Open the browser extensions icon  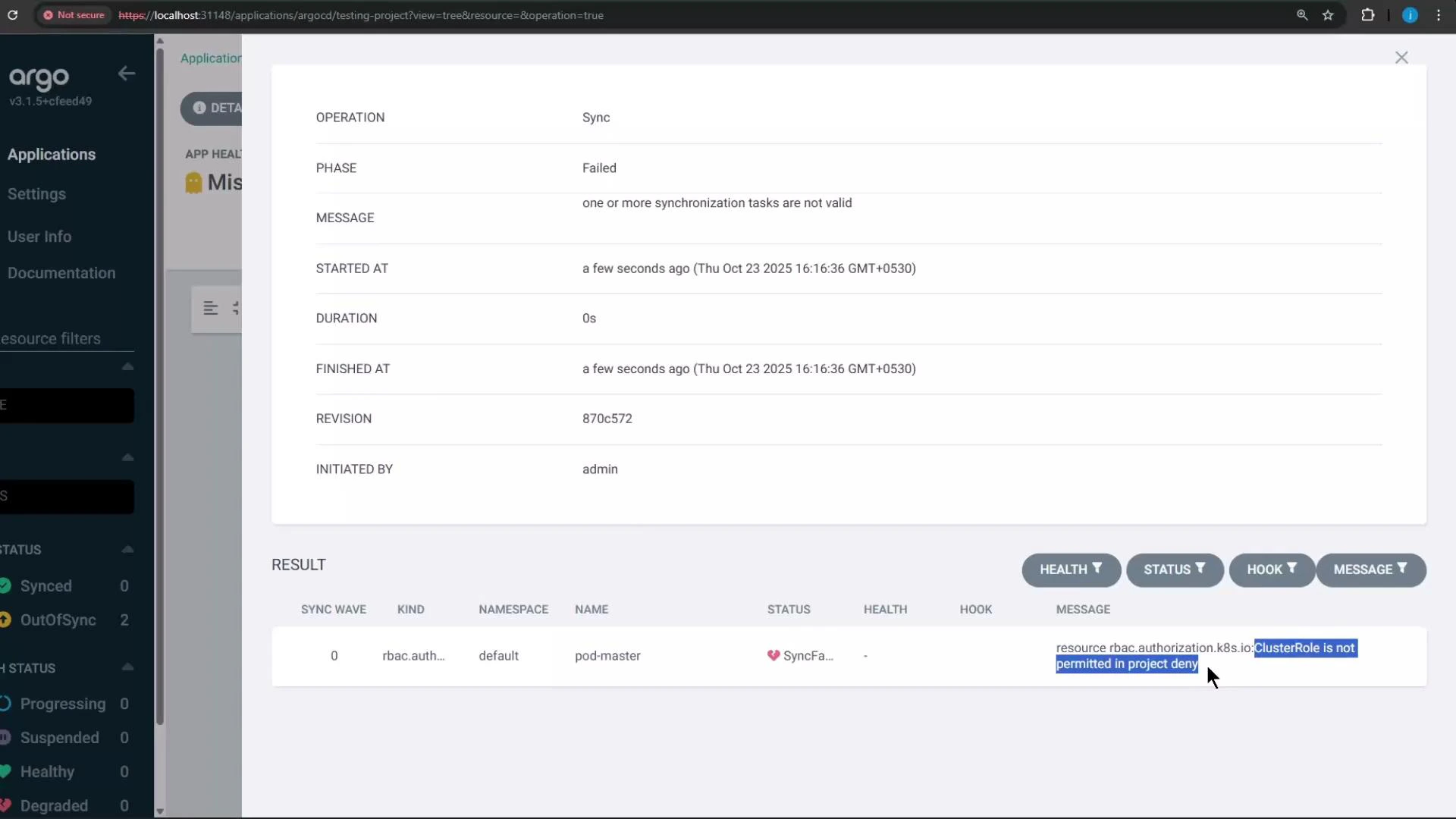point(1369,15)
